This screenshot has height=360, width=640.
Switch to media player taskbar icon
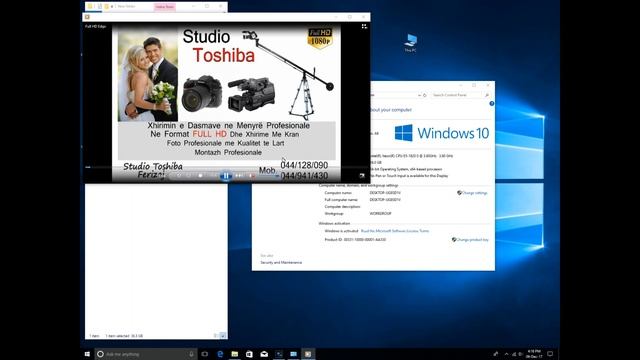click(308, 354)
